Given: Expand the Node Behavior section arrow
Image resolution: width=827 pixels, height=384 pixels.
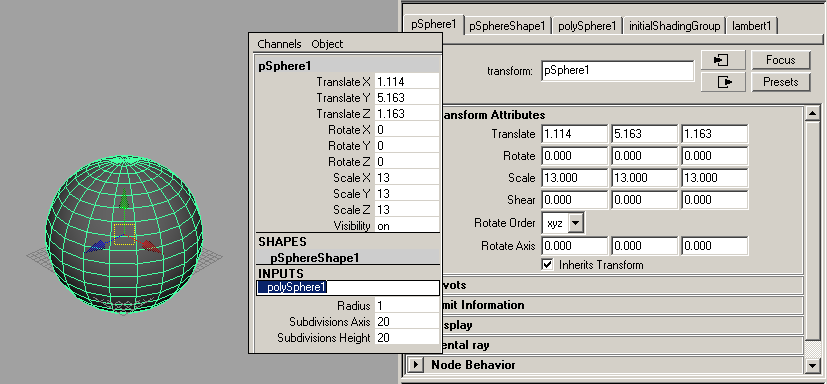Looking at the screenshot, I should [417, 364].
